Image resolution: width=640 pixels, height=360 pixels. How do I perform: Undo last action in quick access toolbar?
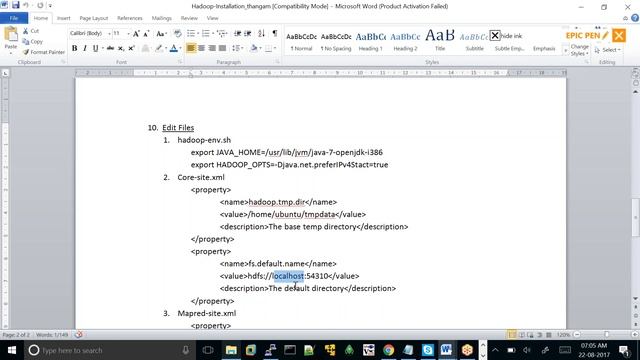coord(26,5)
